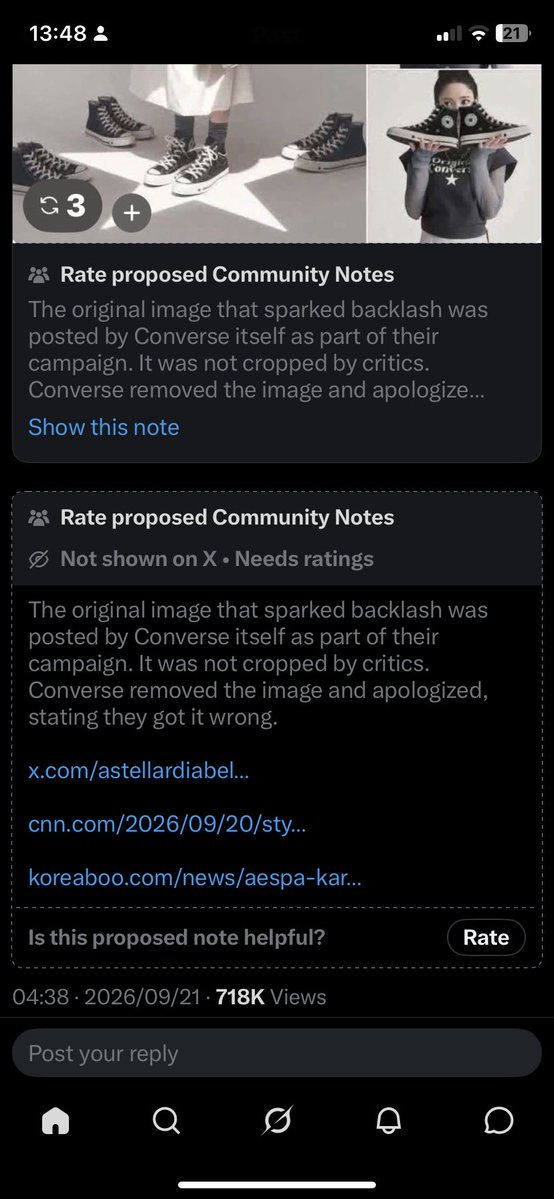
Task: Tap the plus icon on the image
Action: click(x=132, y=213)
